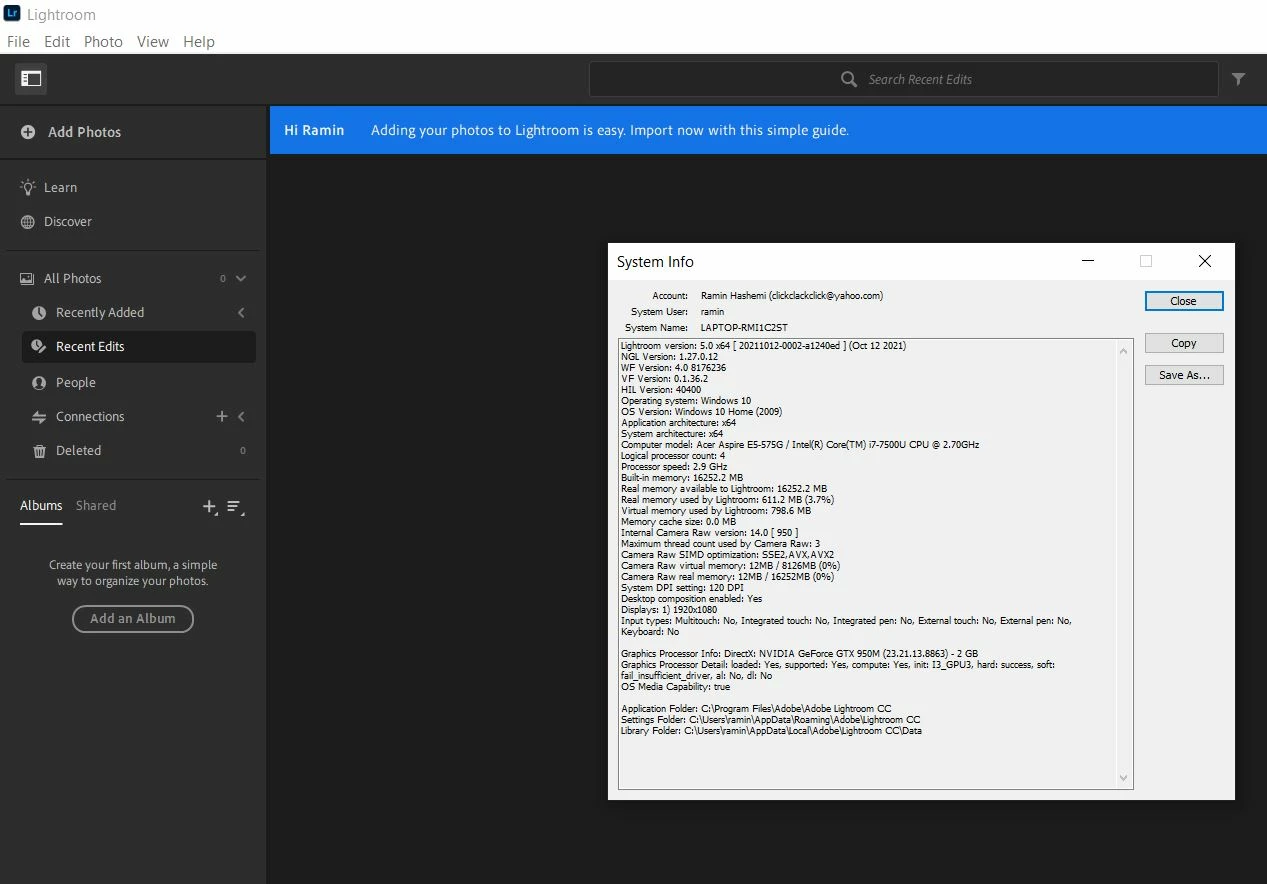This screenshot has height=884, width=1267.
Task: Expand the Connections chevron arrow
Action: [x=241, y=416]
